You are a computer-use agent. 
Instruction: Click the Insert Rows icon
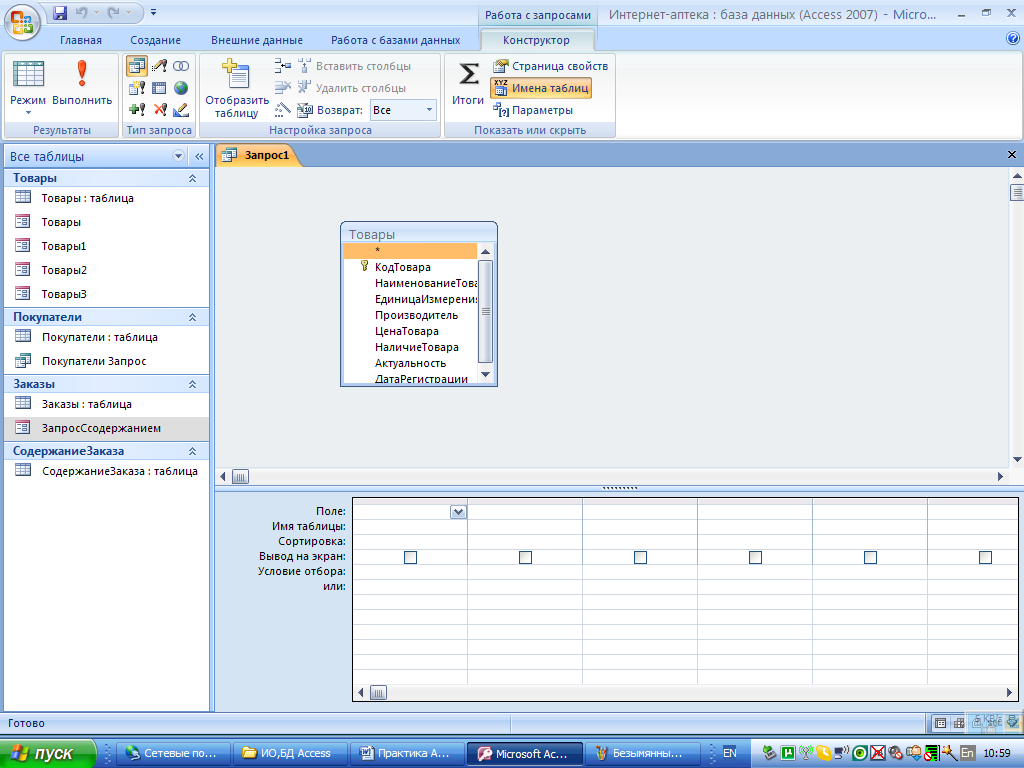(x=282, y=65)
